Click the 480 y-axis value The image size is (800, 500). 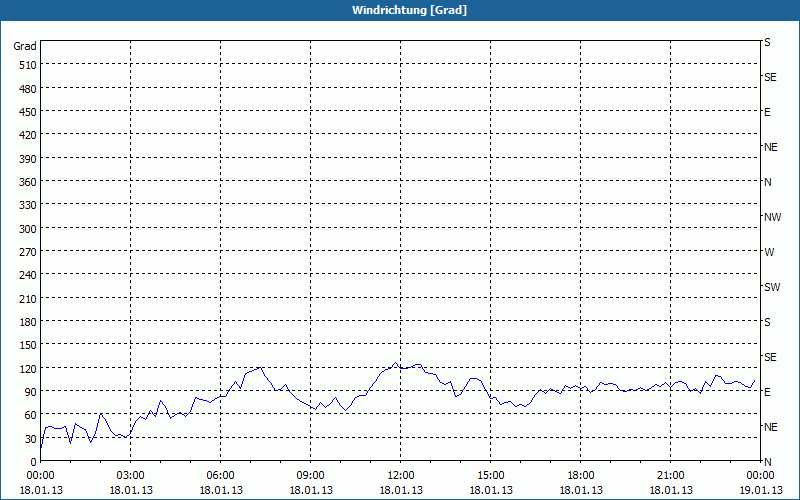(28, 89)
